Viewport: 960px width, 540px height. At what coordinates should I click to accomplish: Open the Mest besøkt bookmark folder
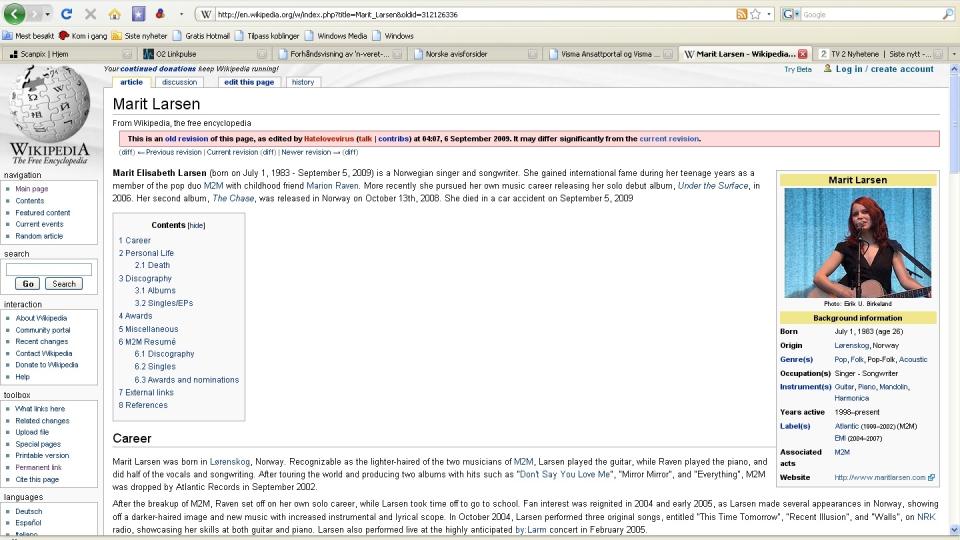[x=28, y=36]
